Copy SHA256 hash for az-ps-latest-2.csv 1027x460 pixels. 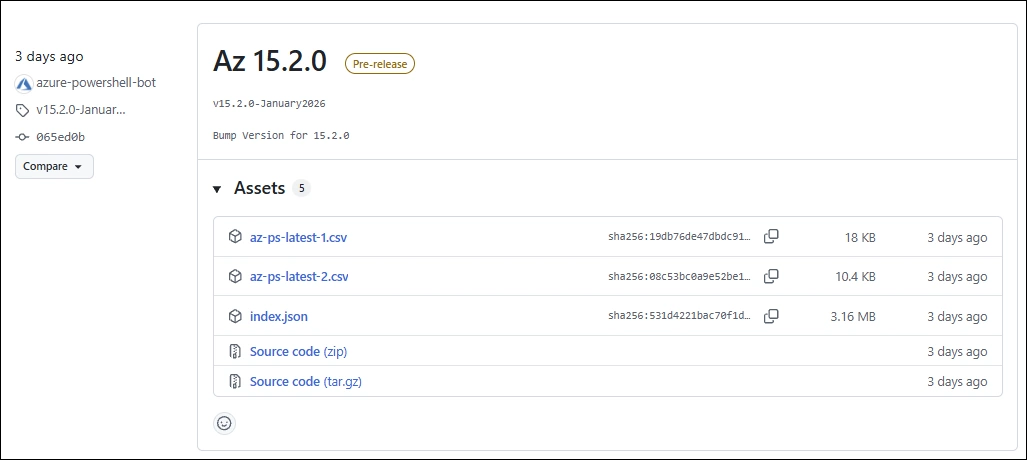pyautogui.click(x=771, y=276)
